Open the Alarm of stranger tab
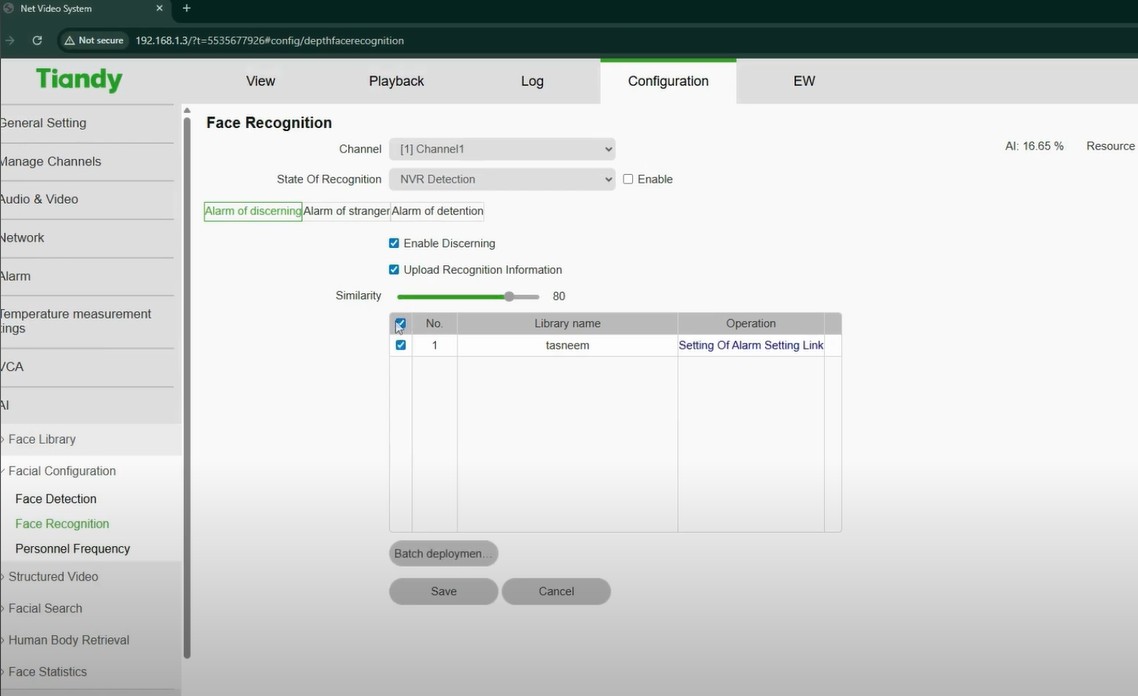This screenshot has height=696, width=1138. 346,211
